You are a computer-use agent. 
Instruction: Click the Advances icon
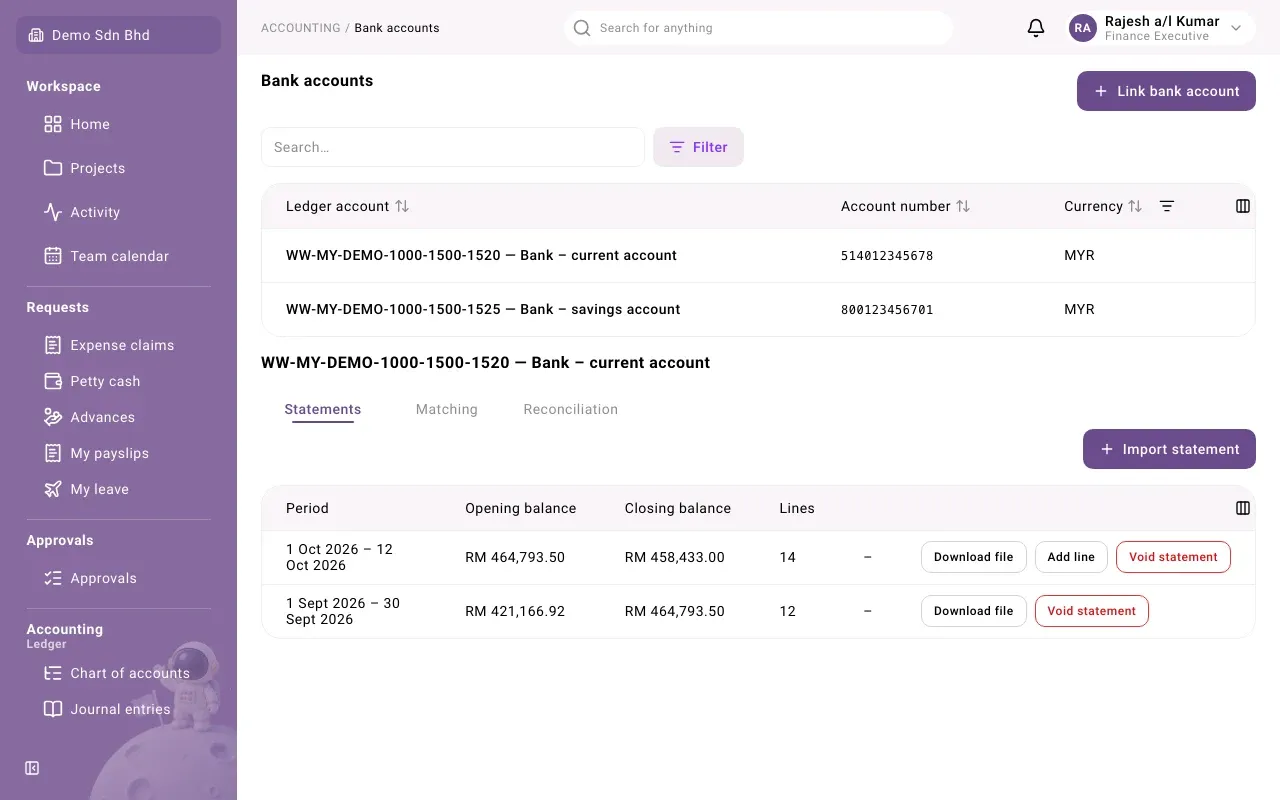(x=53, y=417)
